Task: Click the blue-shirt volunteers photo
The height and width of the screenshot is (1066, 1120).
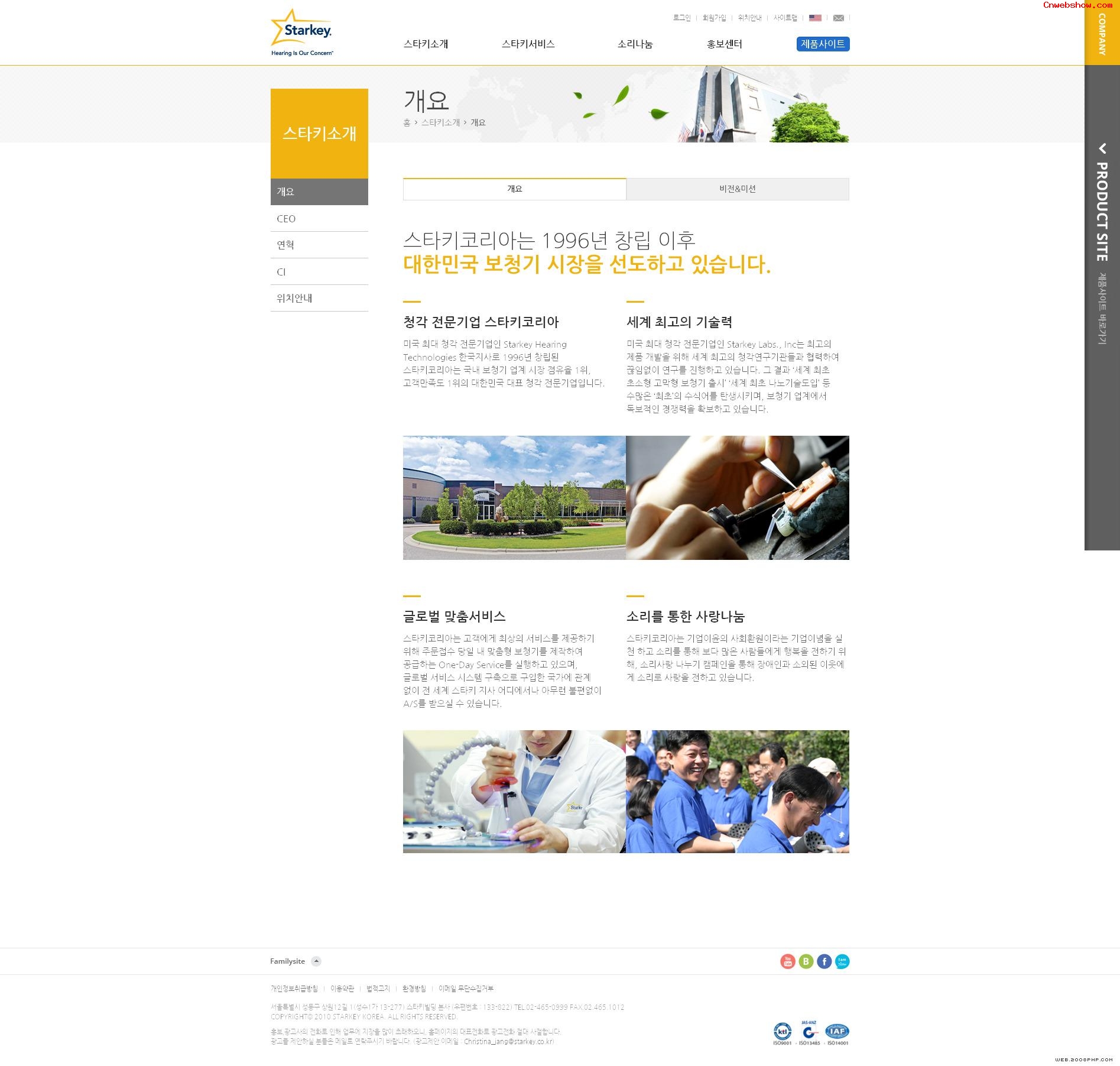Action: click(x=738, y=792)
